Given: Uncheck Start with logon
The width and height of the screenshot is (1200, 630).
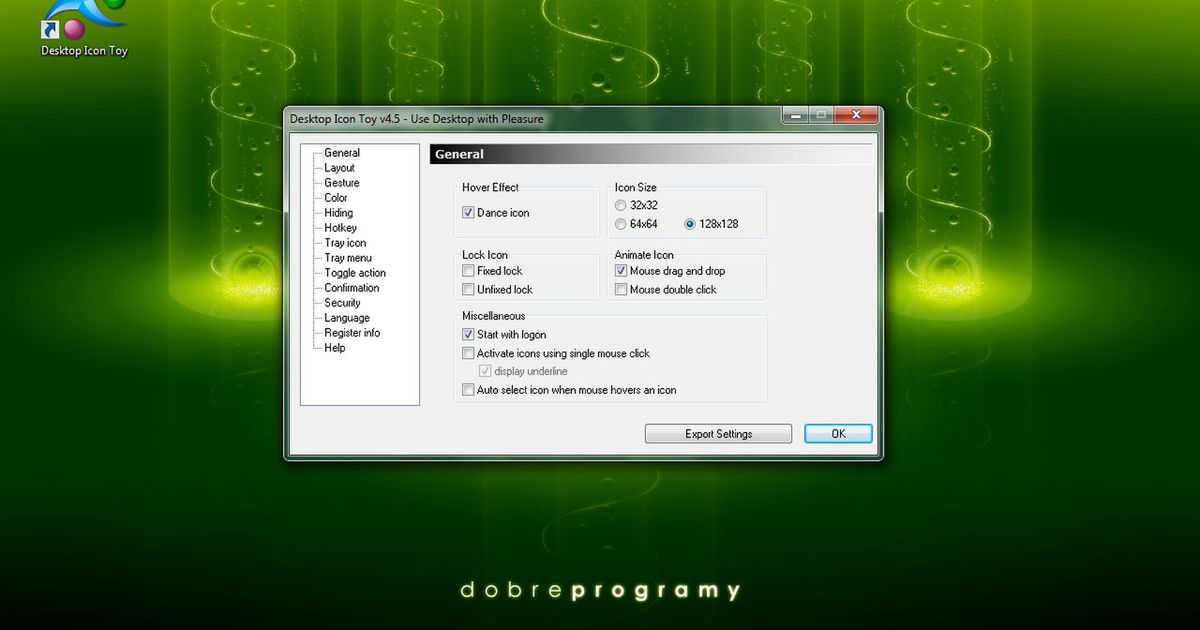Looking at the screenshot, I should (467, 334).
